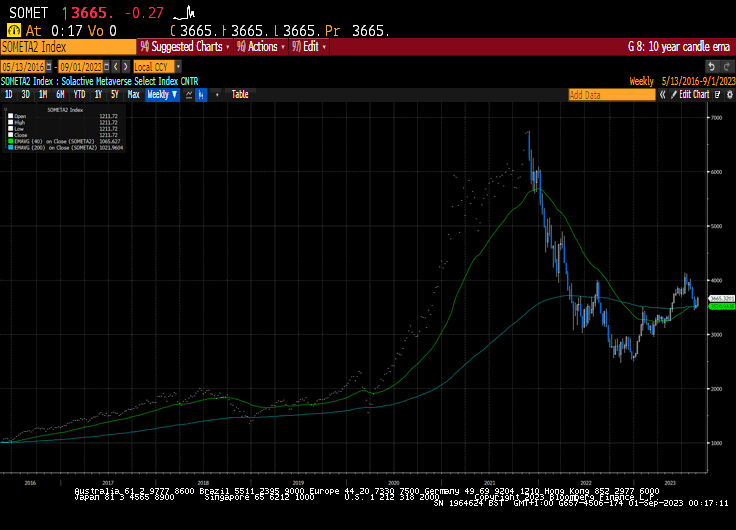
Task: Click the undo arrow icon
Action: pyautogui.click(x=712, y=67)
